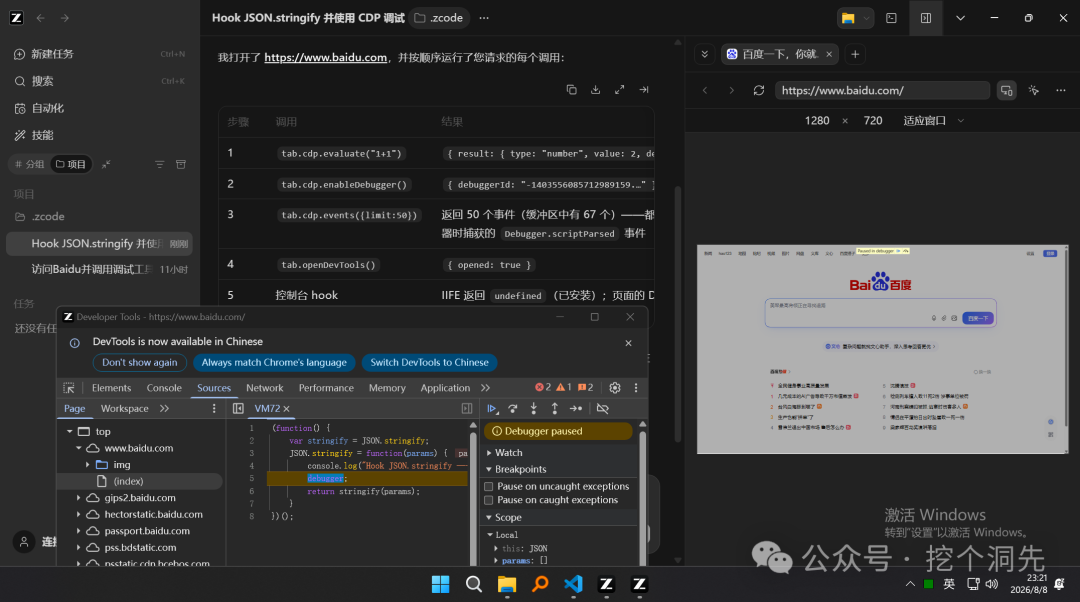The image size is (1080, 602).
Task: Enable Pause on caught exceptions
Action: (x=488, y=500)
